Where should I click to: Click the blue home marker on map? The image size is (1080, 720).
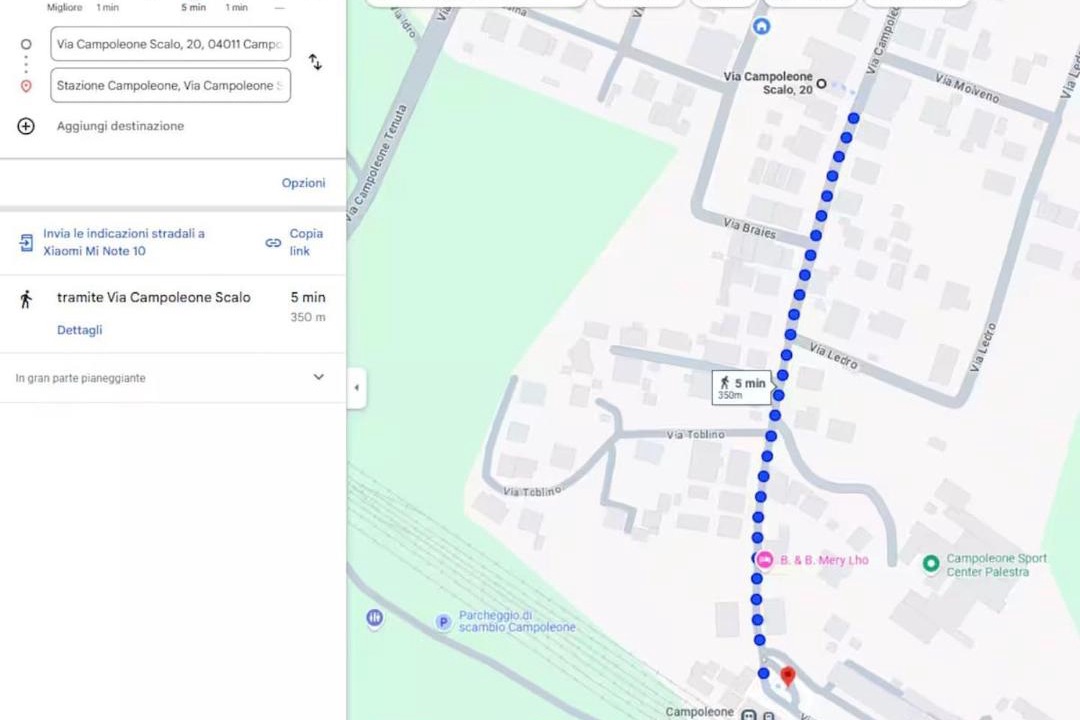point(761,26)
